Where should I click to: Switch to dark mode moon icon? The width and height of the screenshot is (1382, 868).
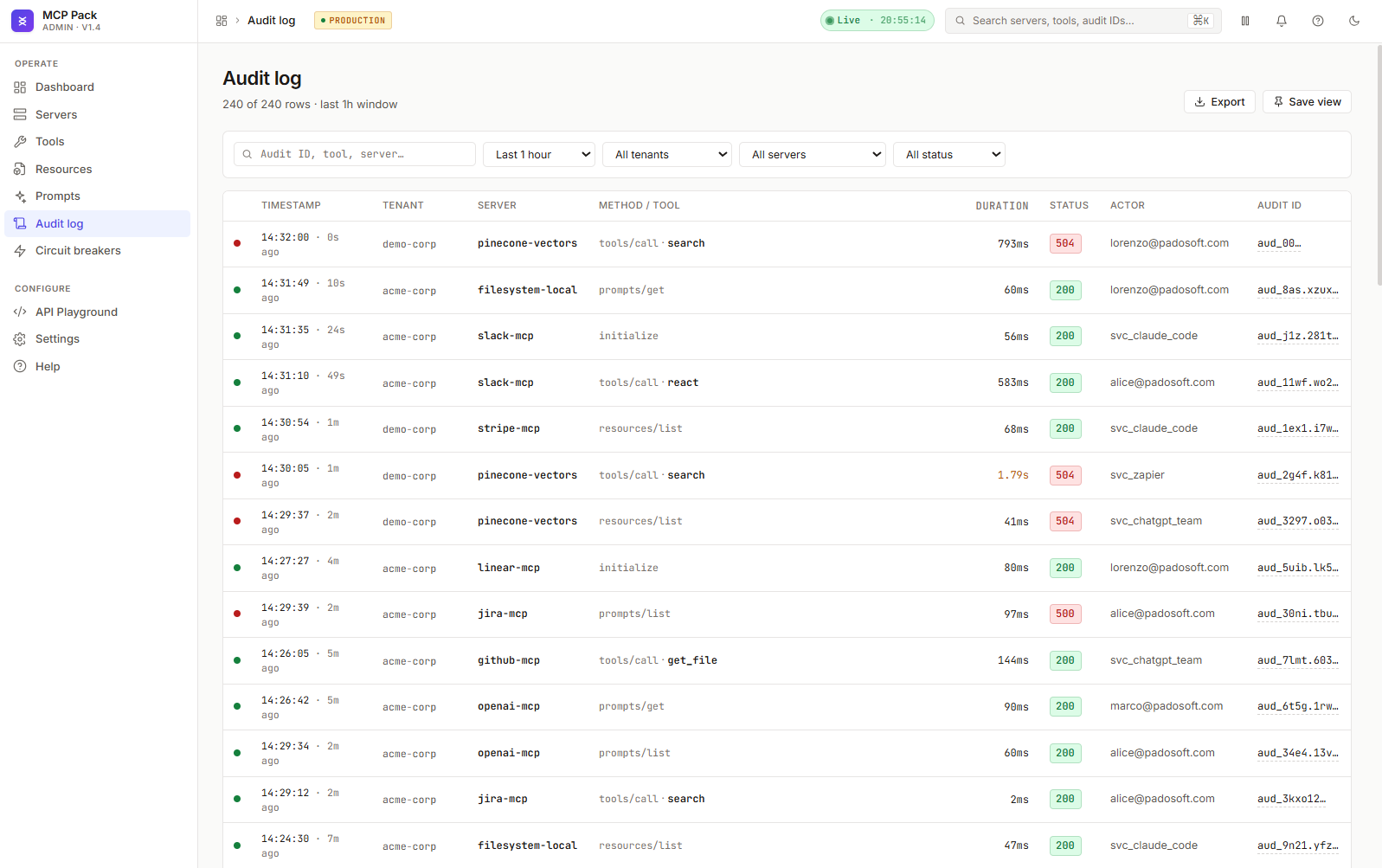1354,21
